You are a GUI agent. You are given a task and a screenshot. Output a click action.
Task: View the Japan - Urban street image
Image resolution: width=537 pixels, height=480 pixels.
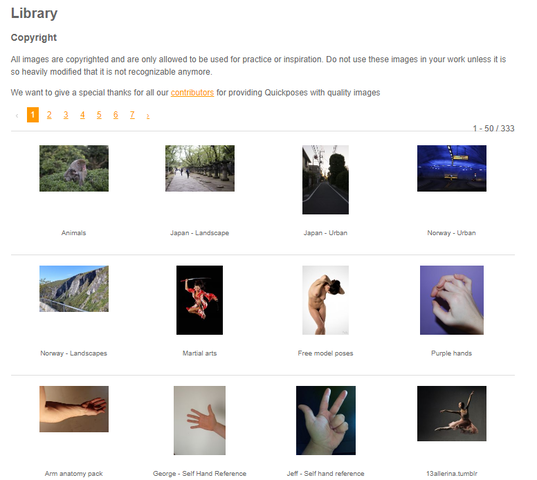coord(326,180)
